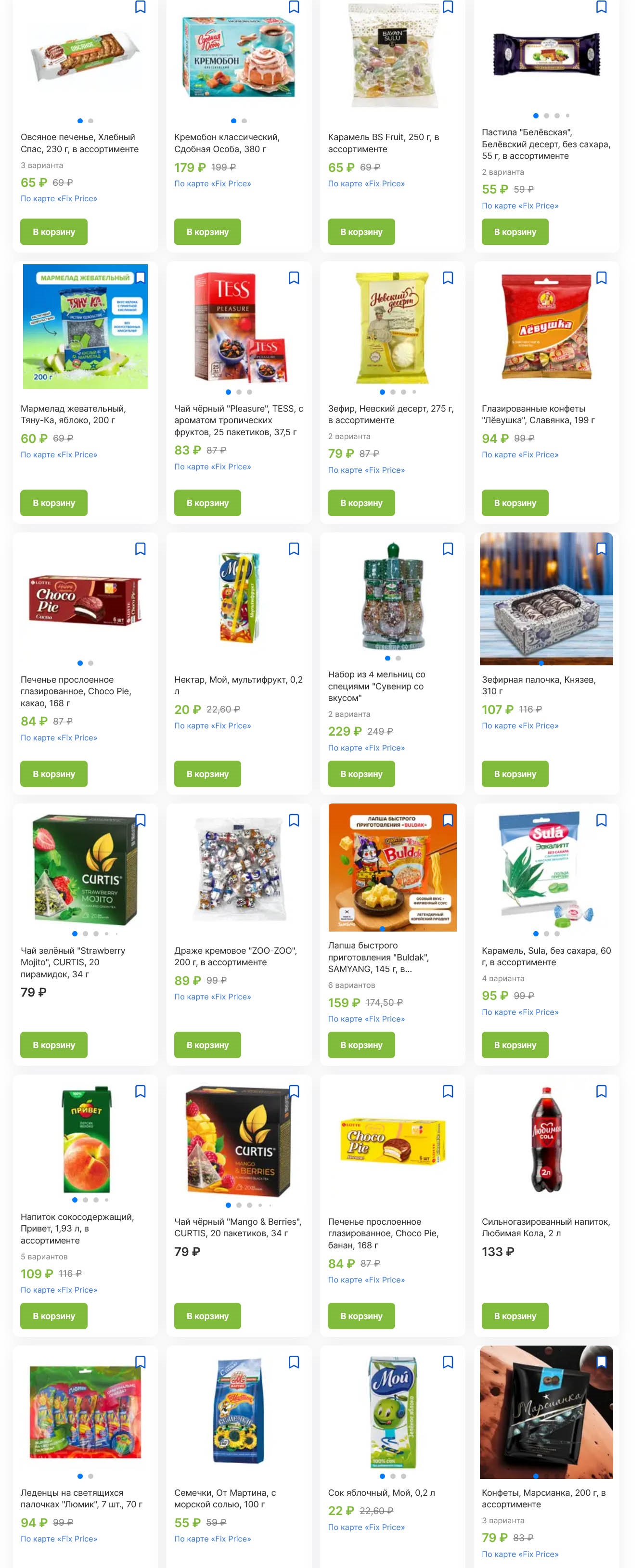Open the Карамель BS Fruit product title
Screen dimensions: 644x1568
pyautogui.click(x=384, y=143)
